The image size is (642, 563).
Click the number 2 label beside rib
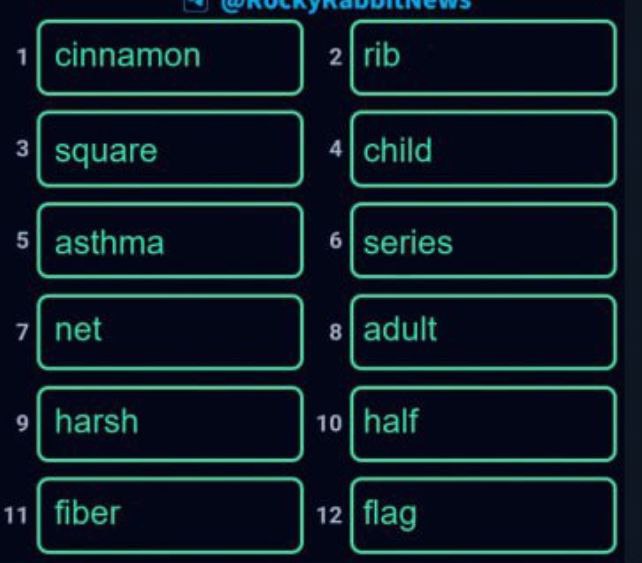tap(336, 57)
